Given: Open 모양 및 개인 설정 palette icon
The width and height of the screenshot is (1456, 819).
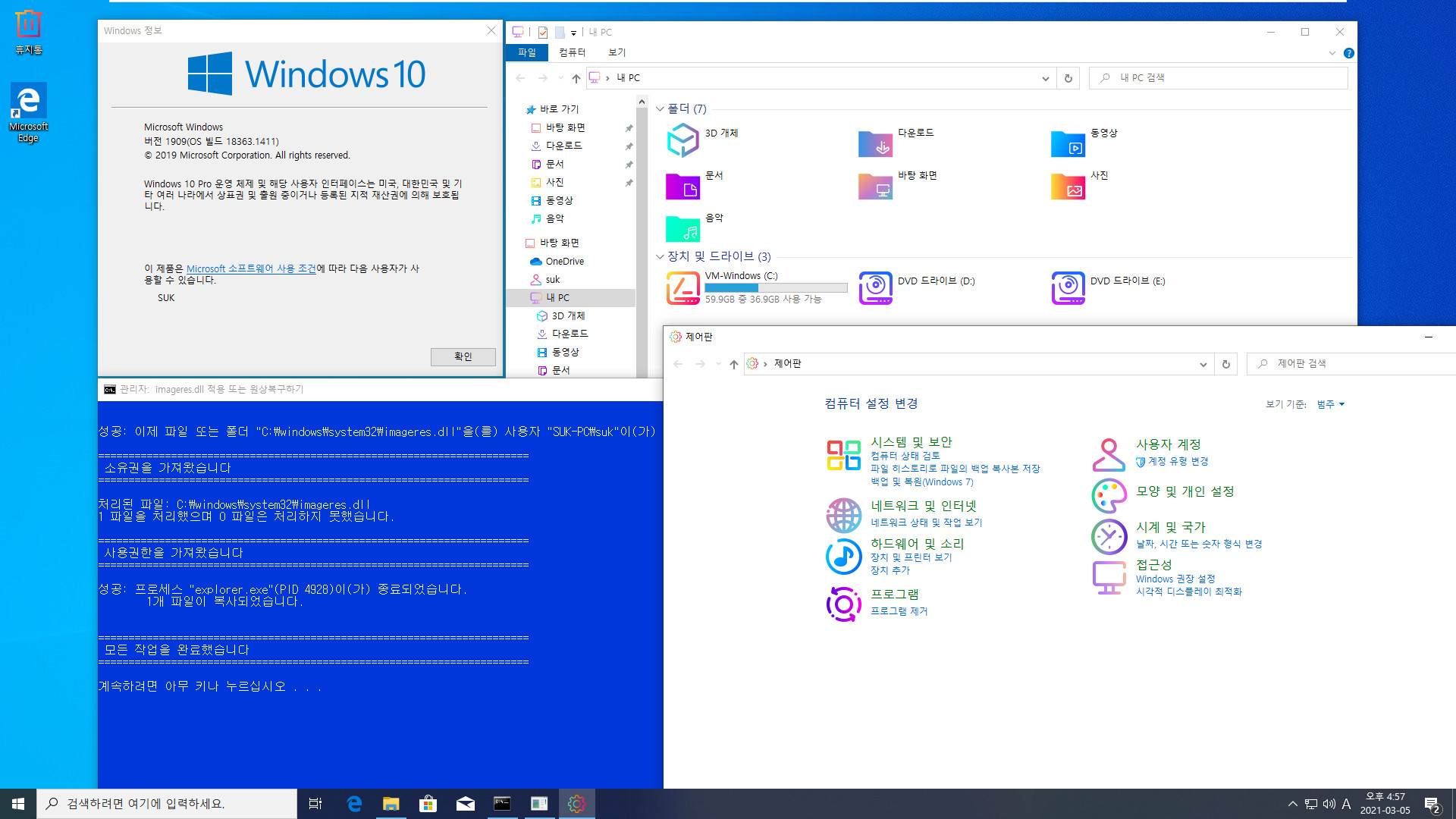Looking at the screenshot, I should [1109, 497].
